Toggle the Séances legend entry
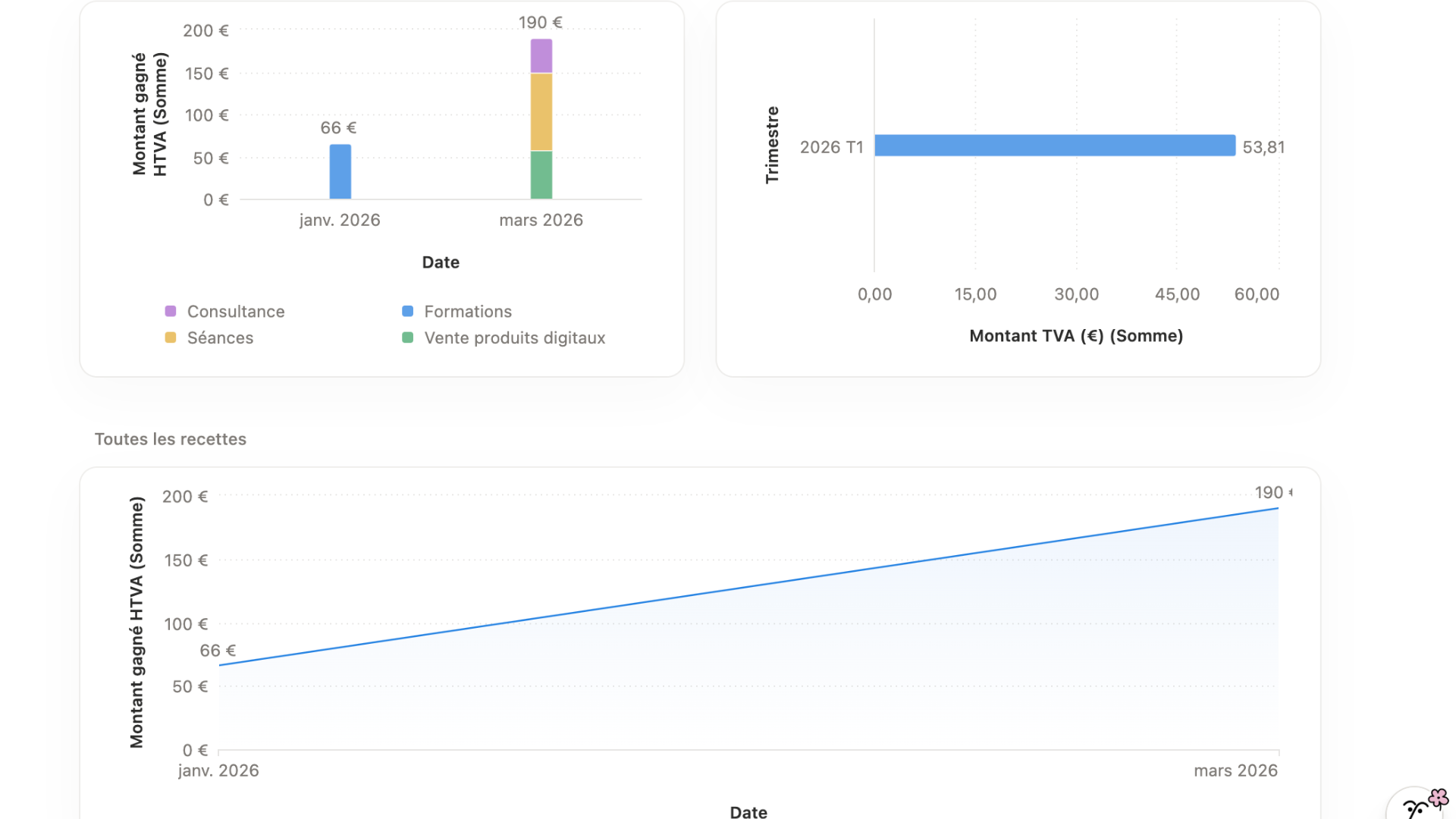This screenshot has width=1456, height=819. 220,338
